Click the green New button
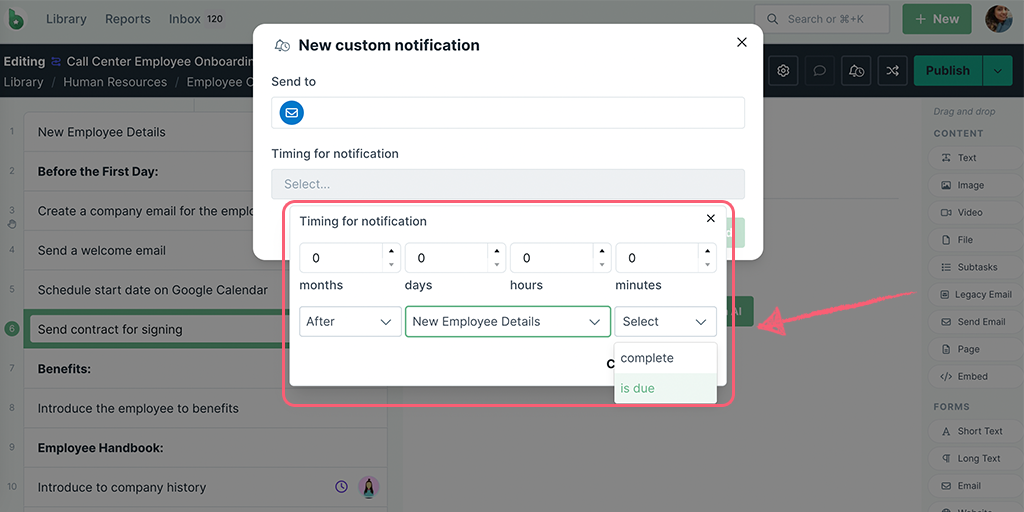 coord(936,19)
